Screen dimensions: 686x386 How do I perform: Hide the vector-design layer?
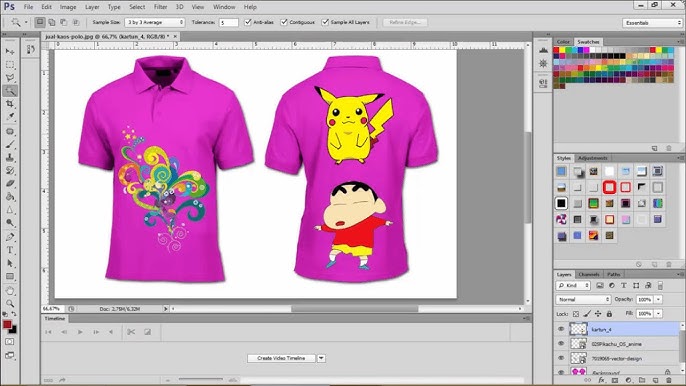pyautogui.click(x=561, y=358)
